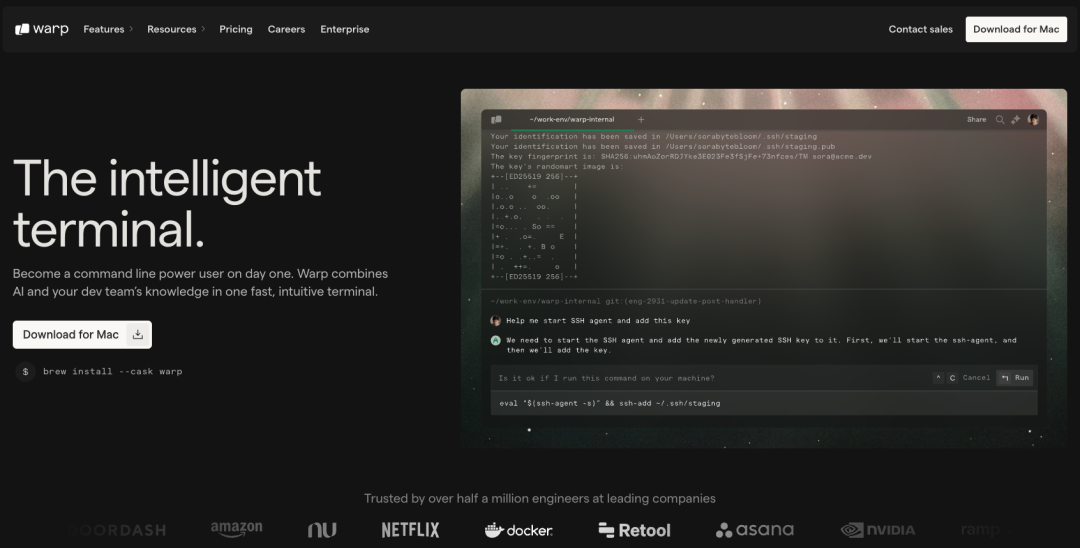Select the ~/work-env/warp-internal terminal tab
This screenshot has height=548, width=1080.
[x=572, y=120]
